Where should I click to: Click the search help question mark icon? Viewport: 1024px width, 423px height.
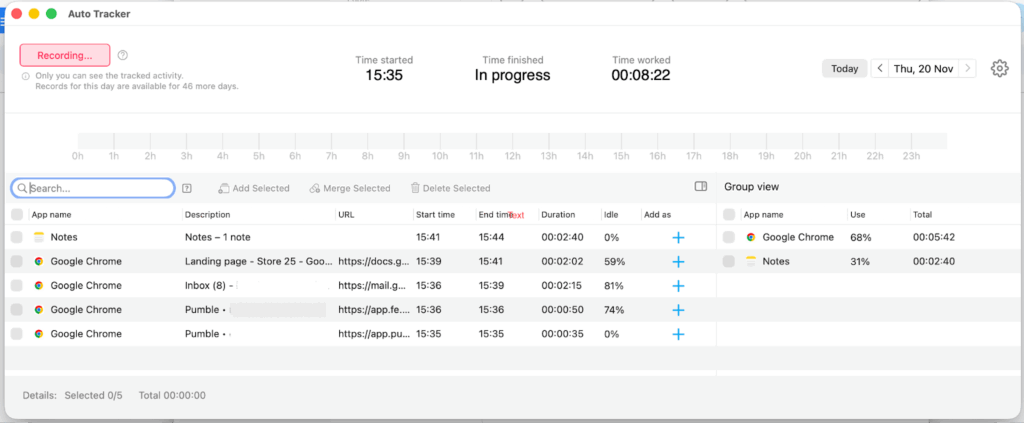click(x=187, y=188)
